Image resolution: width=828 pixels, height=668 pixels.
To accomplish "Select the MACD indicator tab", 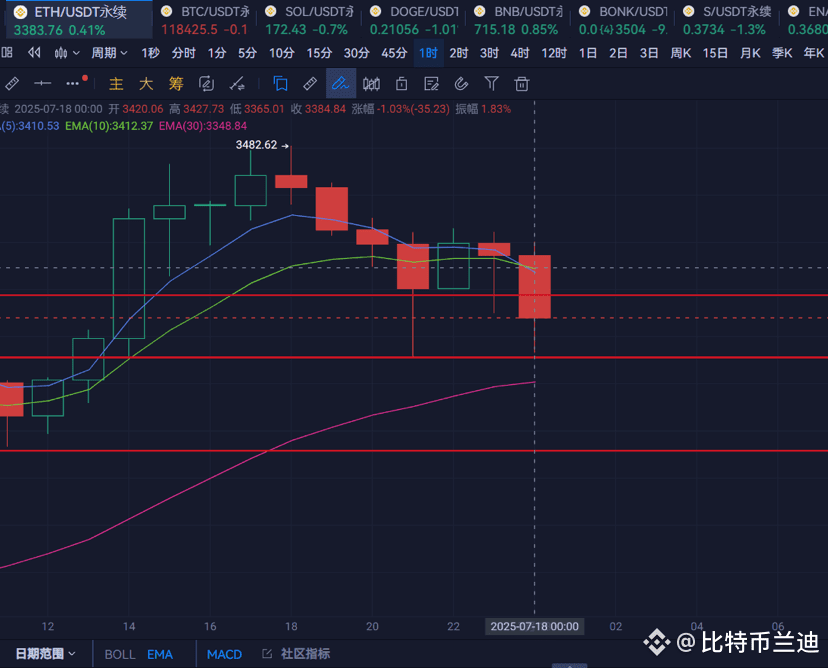I will click(224, 654).
